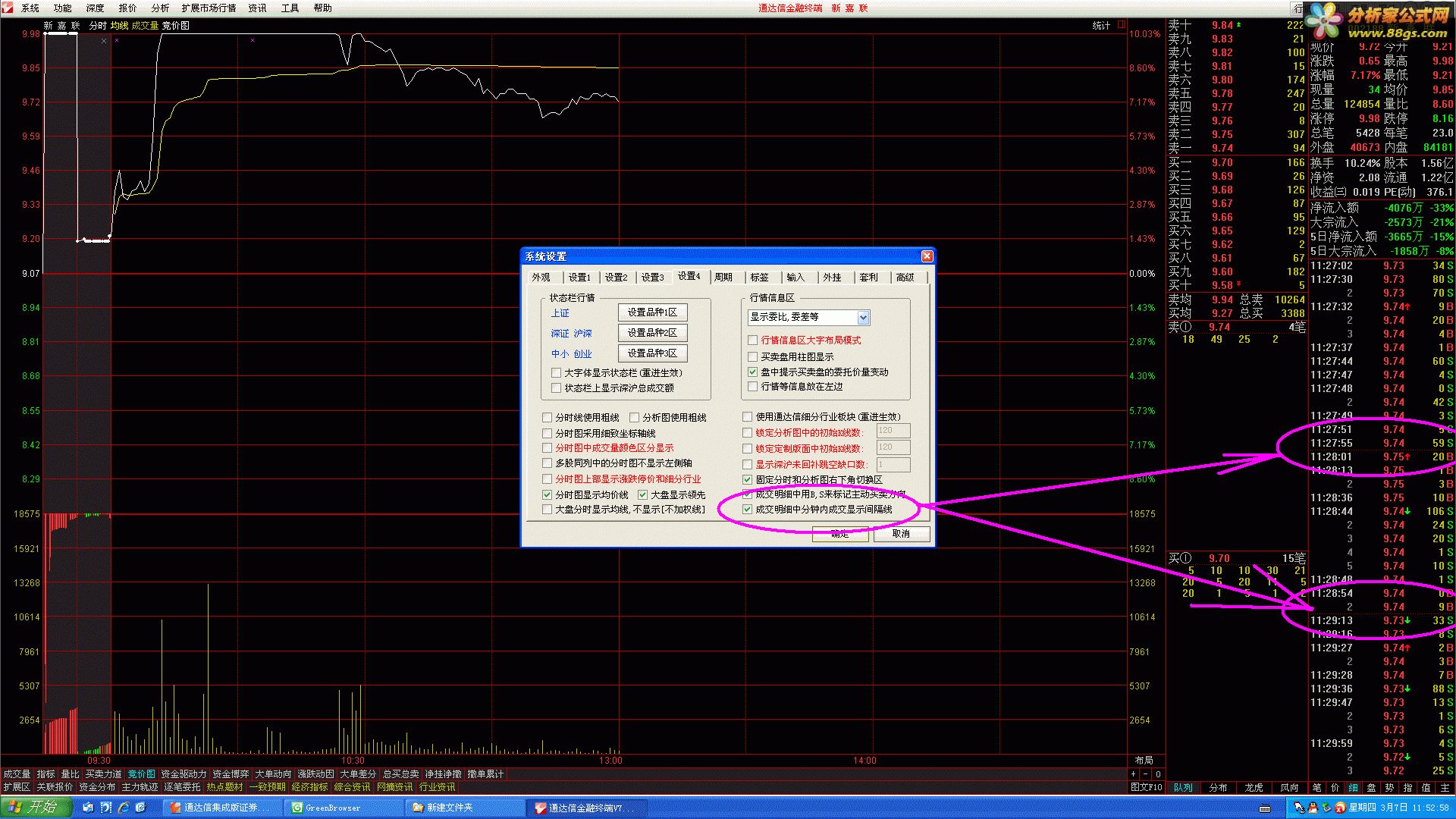
Task: Toggle 状态栏上显示深沪总成交额 checkbox
Action: pos(556,388)
